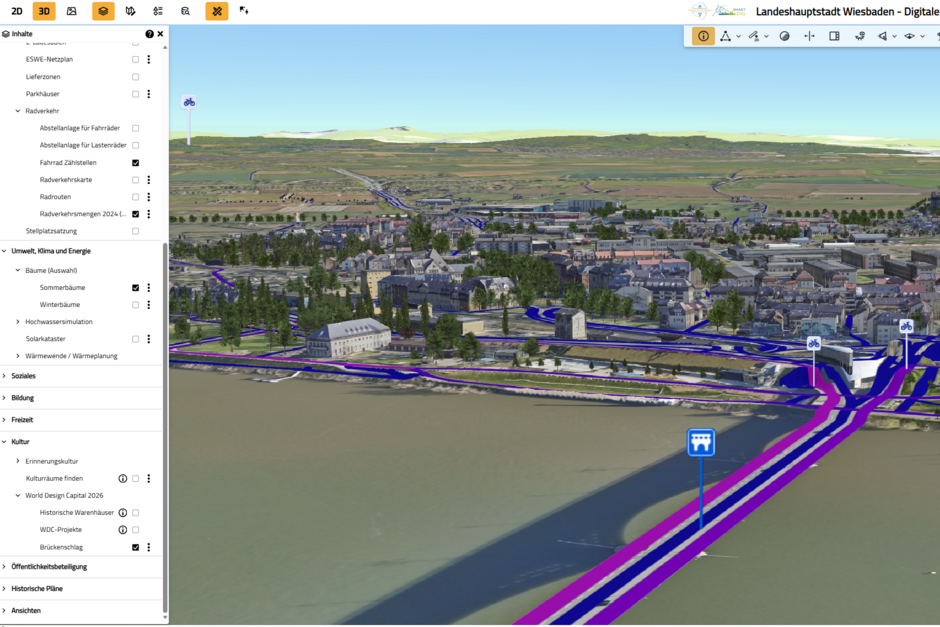Disable Radverkehrsmengen 2024 layer
Viewport: 940px width, 627px height.
pyautogui.click(x=135, y=214)
